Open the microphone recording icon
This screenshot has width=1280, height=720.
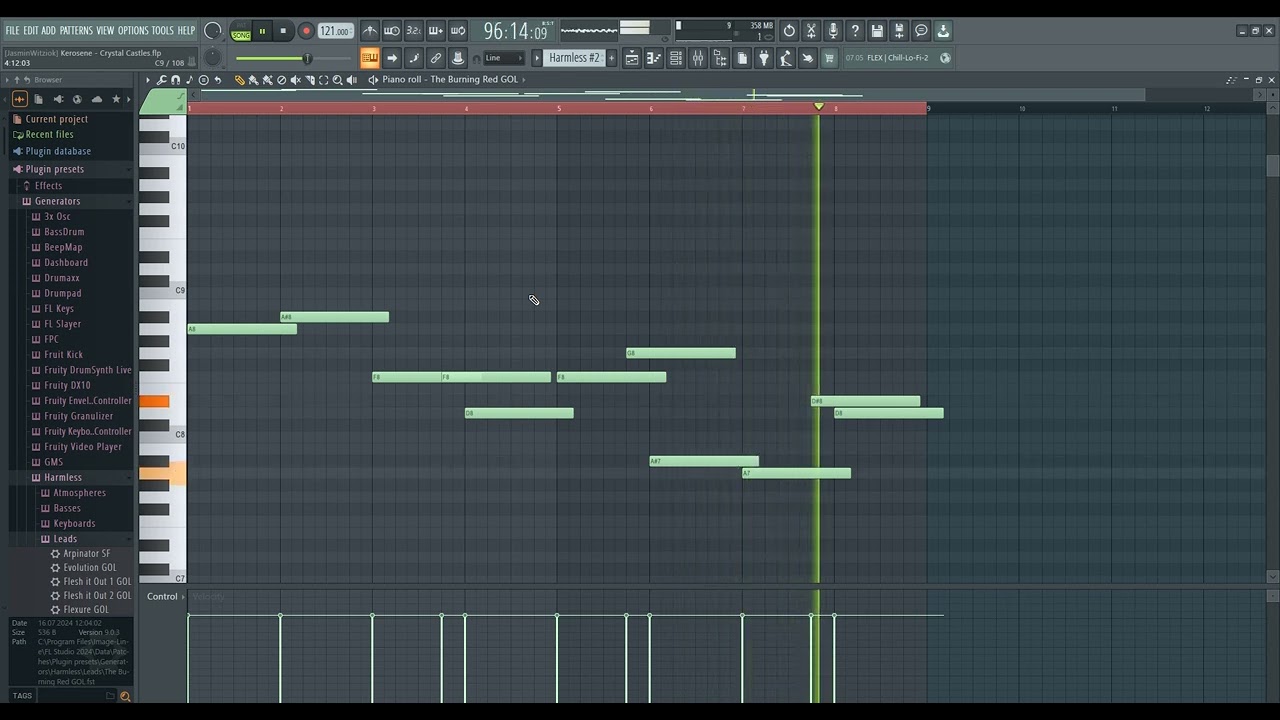click(x=833, y=31)
